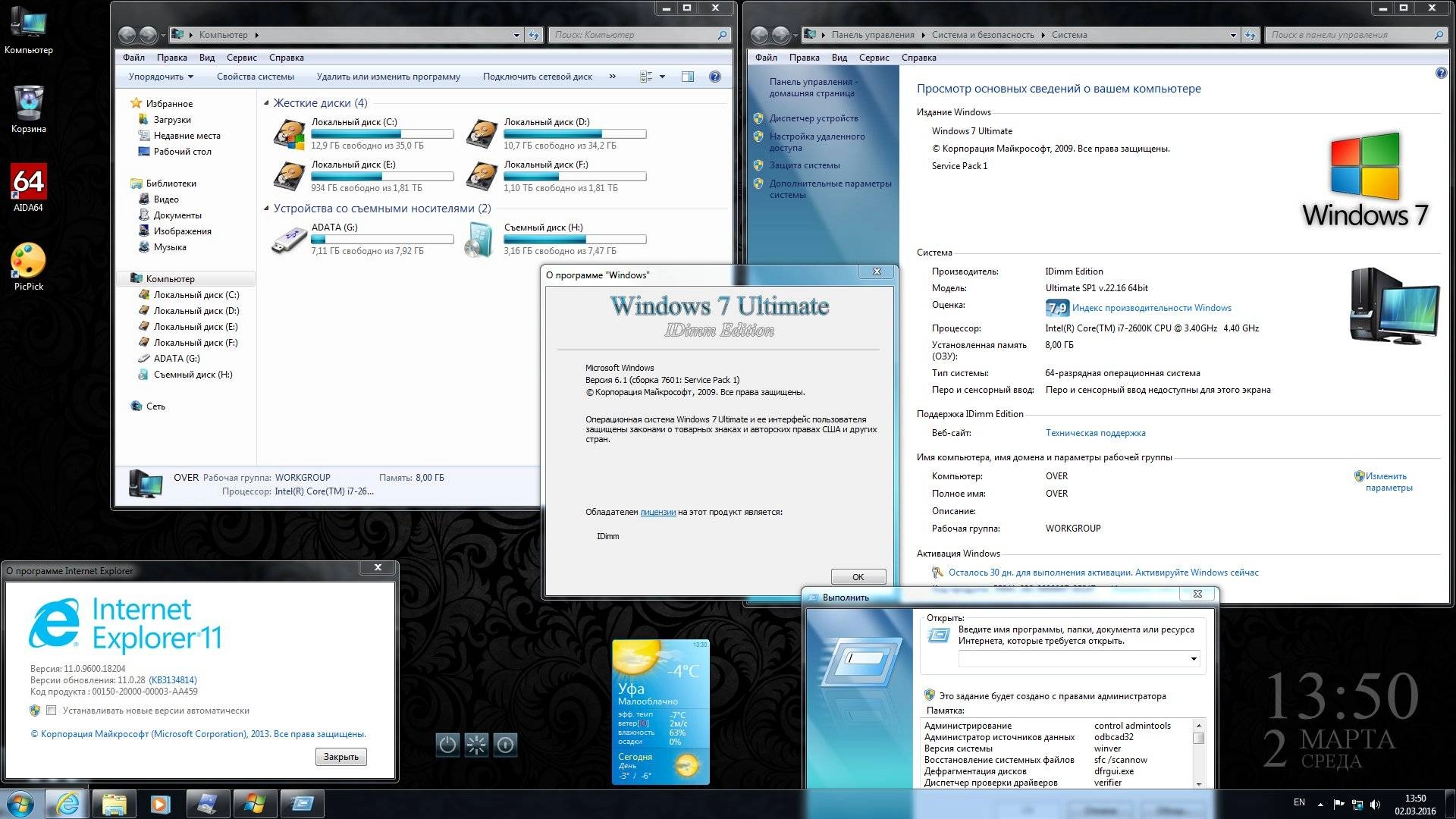Open the view options dropdown arrow in Explorer
The width and height of the screenshot is (1456, 819).
pyautogui.click(x=662, y=77)
